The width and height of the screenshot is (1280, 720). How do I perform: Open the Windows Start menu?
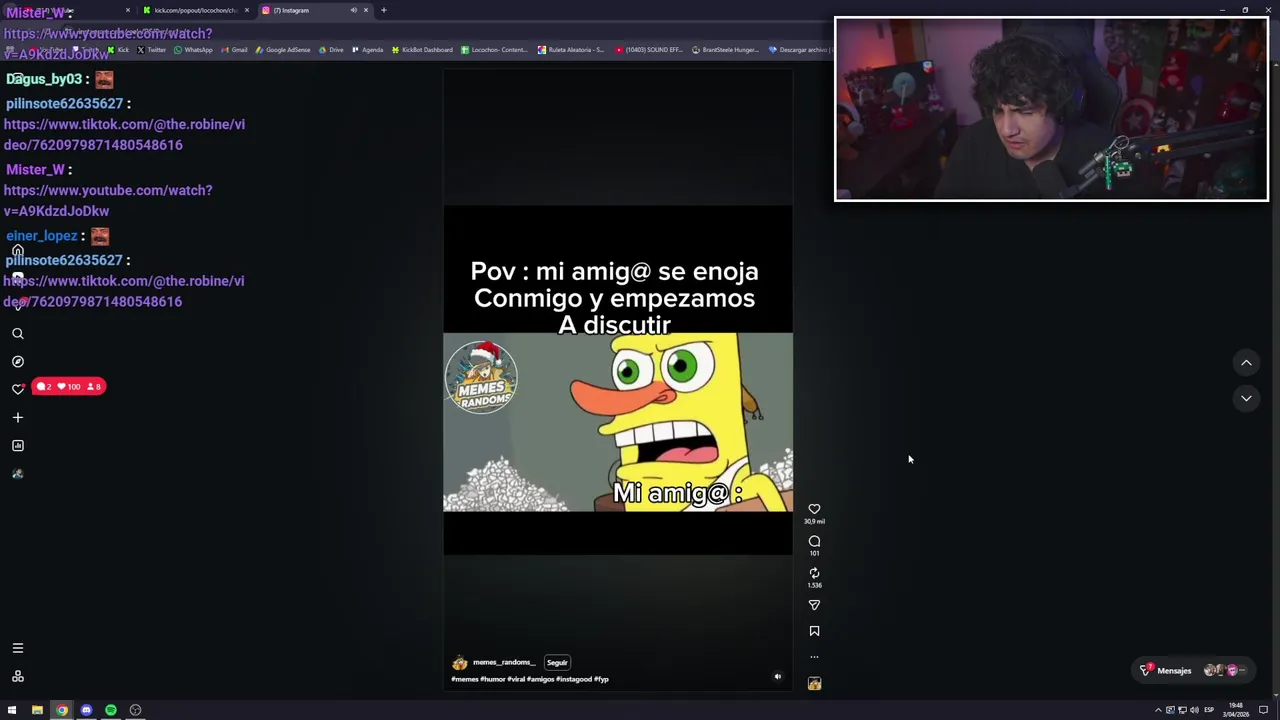(12, 710)
